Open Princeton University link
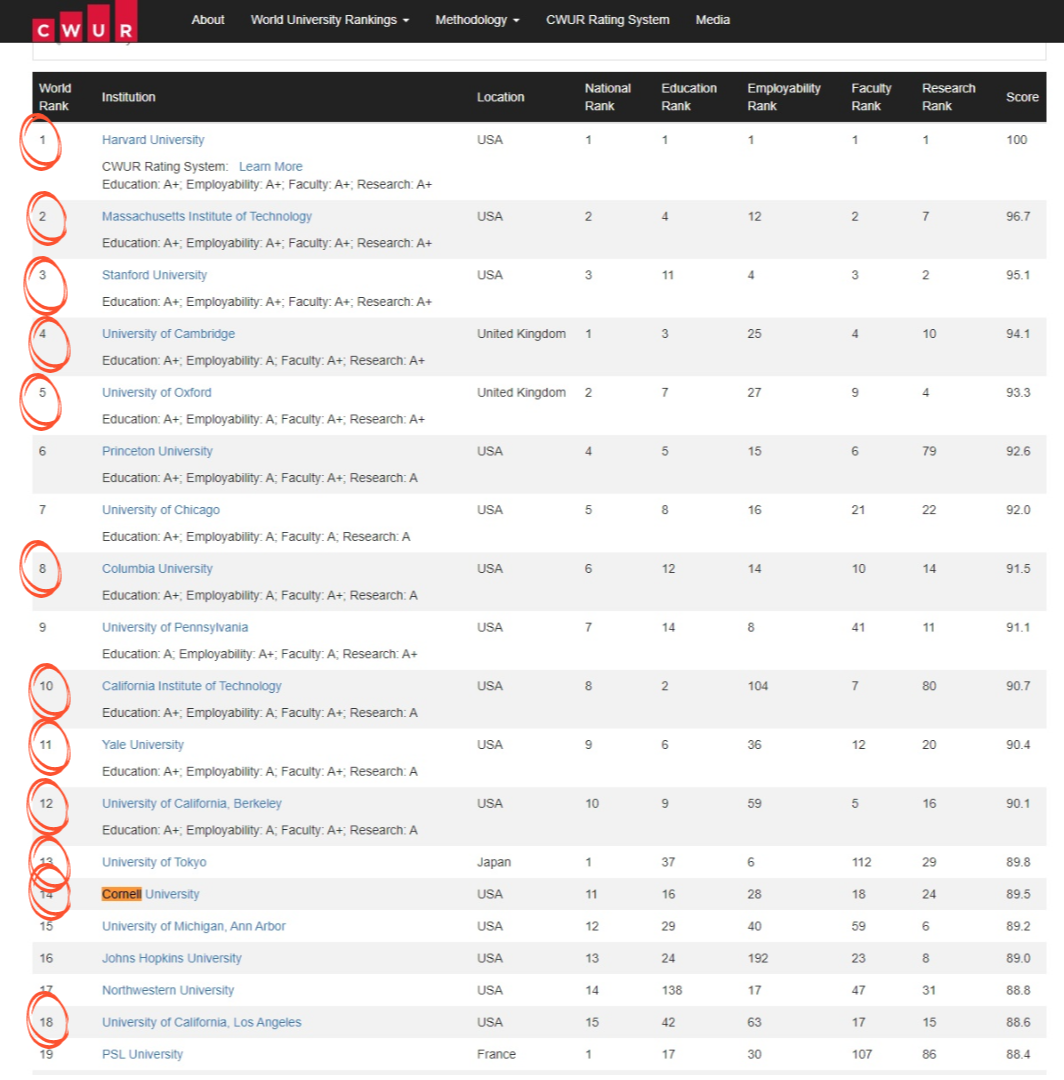The height and width of the screenshot is (1080, 1064). [157, 451]
